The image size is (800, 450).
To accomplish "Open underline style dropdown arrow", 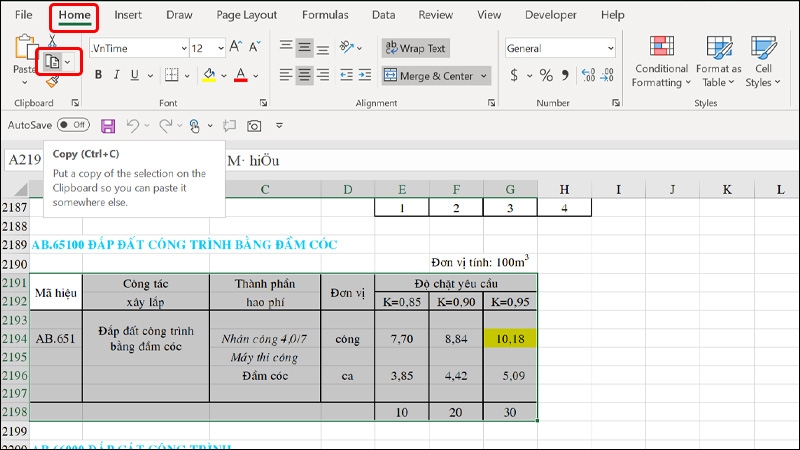I will (150, 76).
